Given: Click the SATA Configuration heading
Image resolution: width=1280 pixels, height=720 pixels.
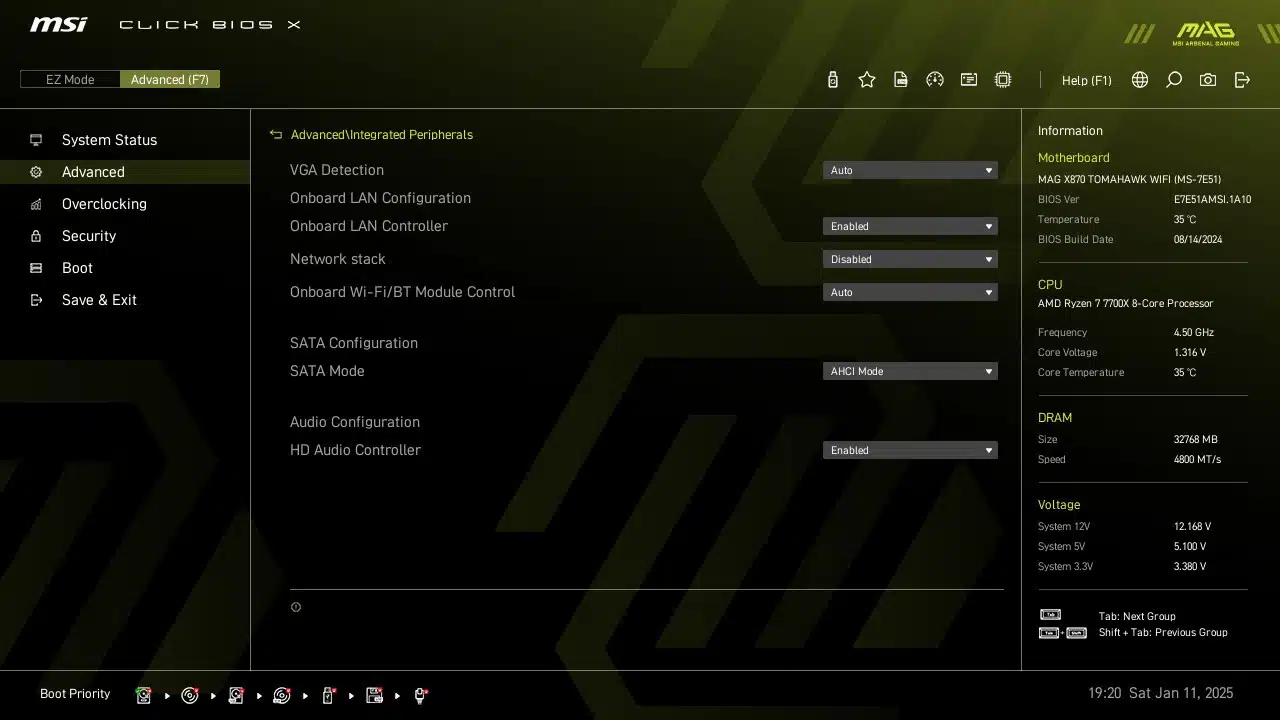Looking at the screenshot, I should click(x=354, y=343).
